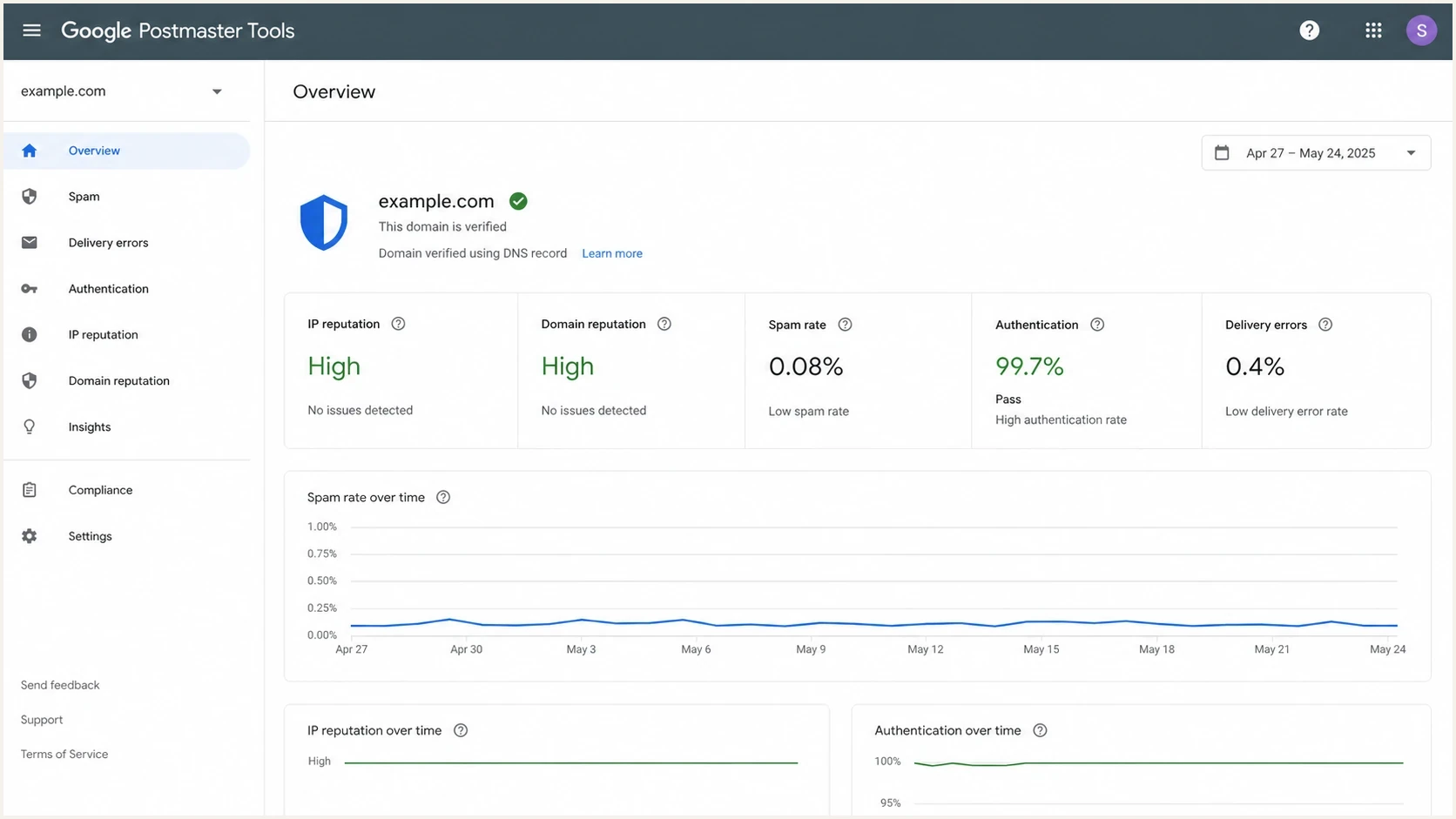The image size is (1456, 819).
Task: Click 'Low spam rate' text
Action: [808, 412]
